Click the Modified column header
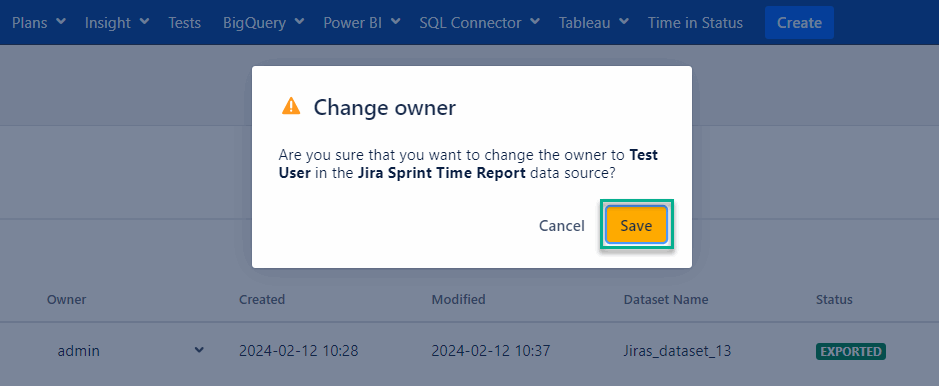Image resolution: width=939 pixels, height=386 pixels. [x=458, y=299]
